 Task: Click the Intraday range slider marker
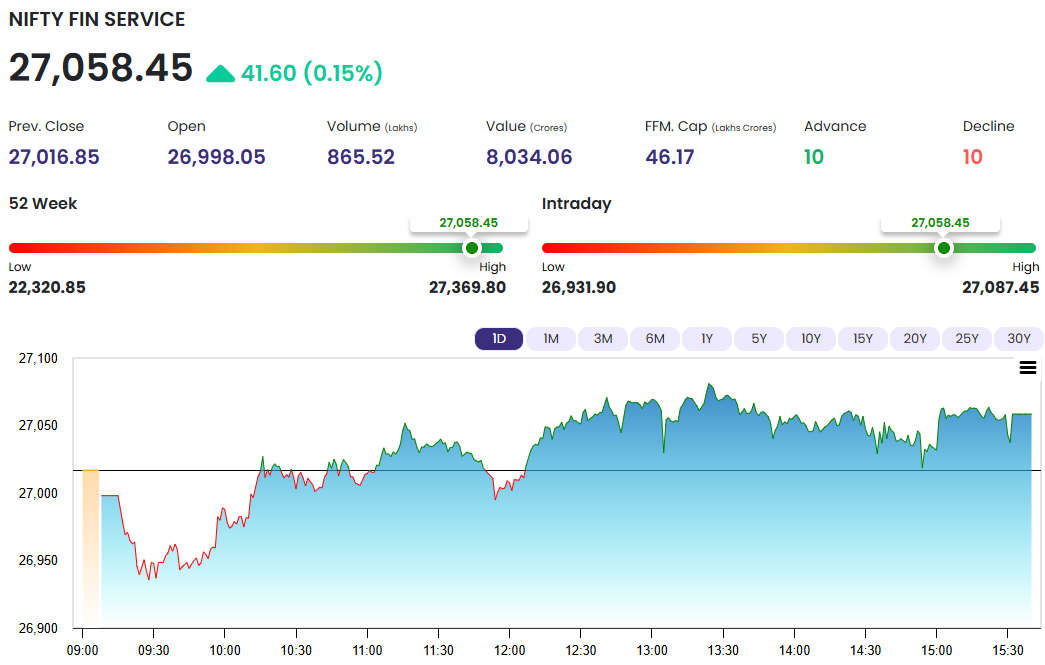pyautogui.click(x=944, y=248)
